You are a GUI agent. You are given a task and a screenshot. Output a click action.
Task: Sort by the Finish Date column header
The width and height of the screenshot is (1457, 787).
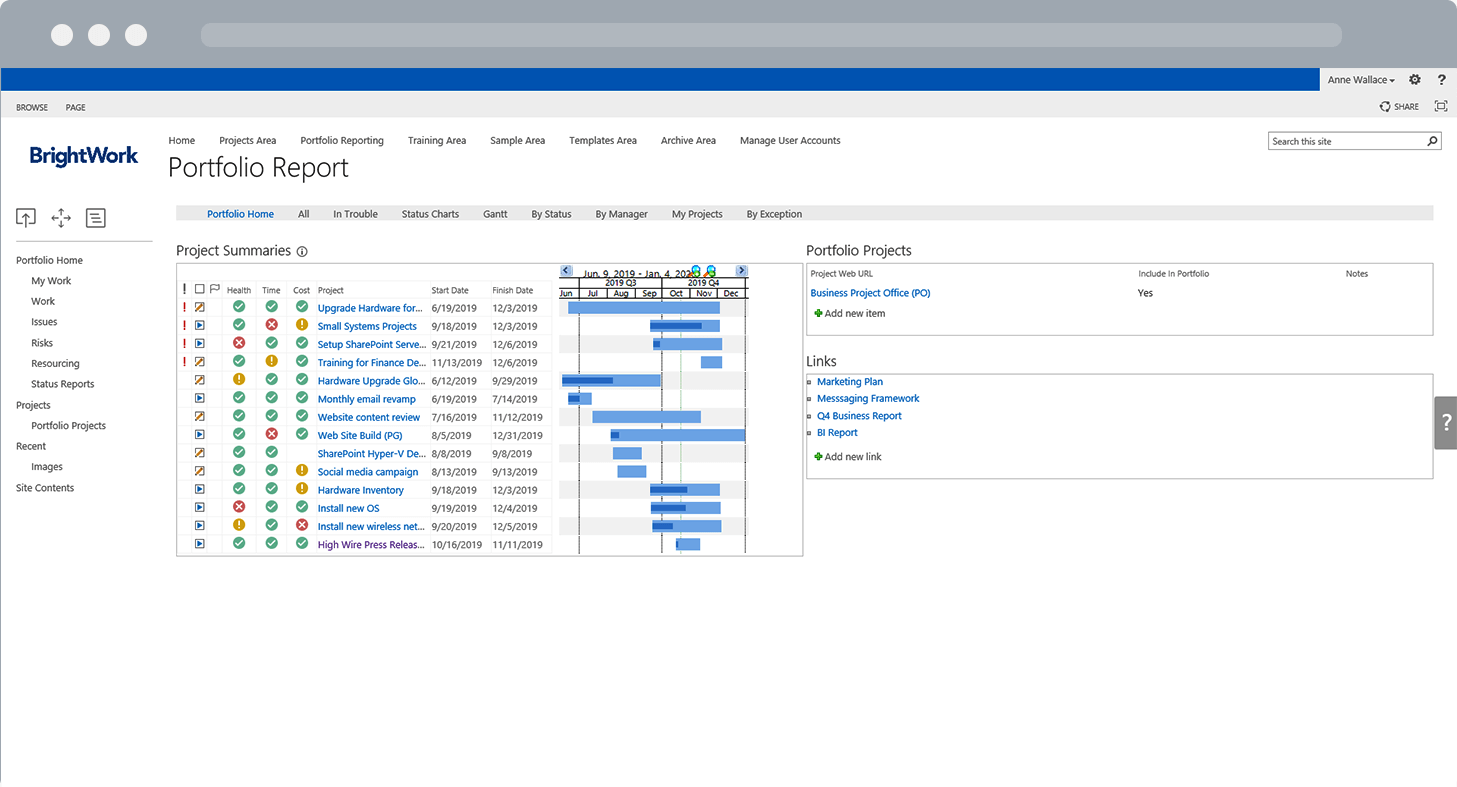point(513,290)
